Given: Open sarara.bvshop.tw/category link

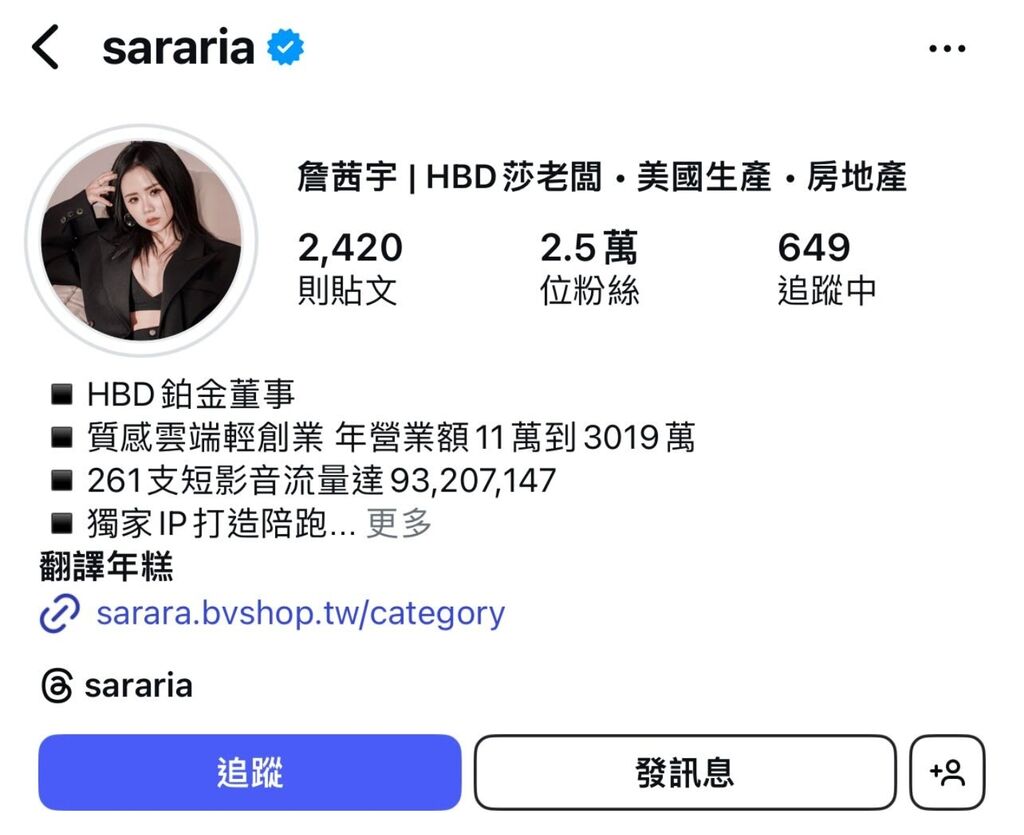Looking at the screenshot, I should (300, 614).
